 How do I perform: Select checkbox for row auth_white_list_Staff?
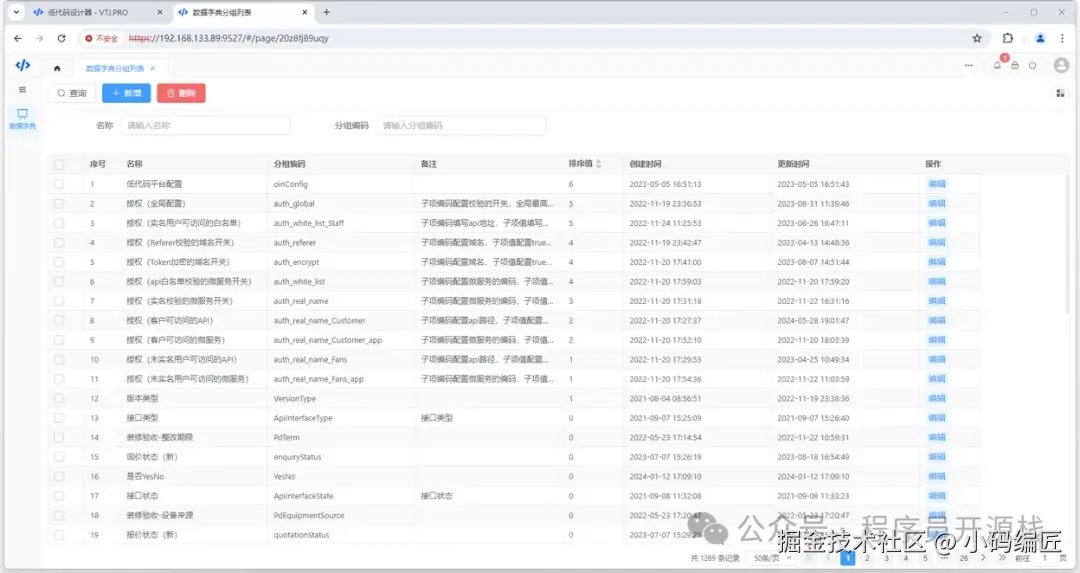[x=59, y=223]
